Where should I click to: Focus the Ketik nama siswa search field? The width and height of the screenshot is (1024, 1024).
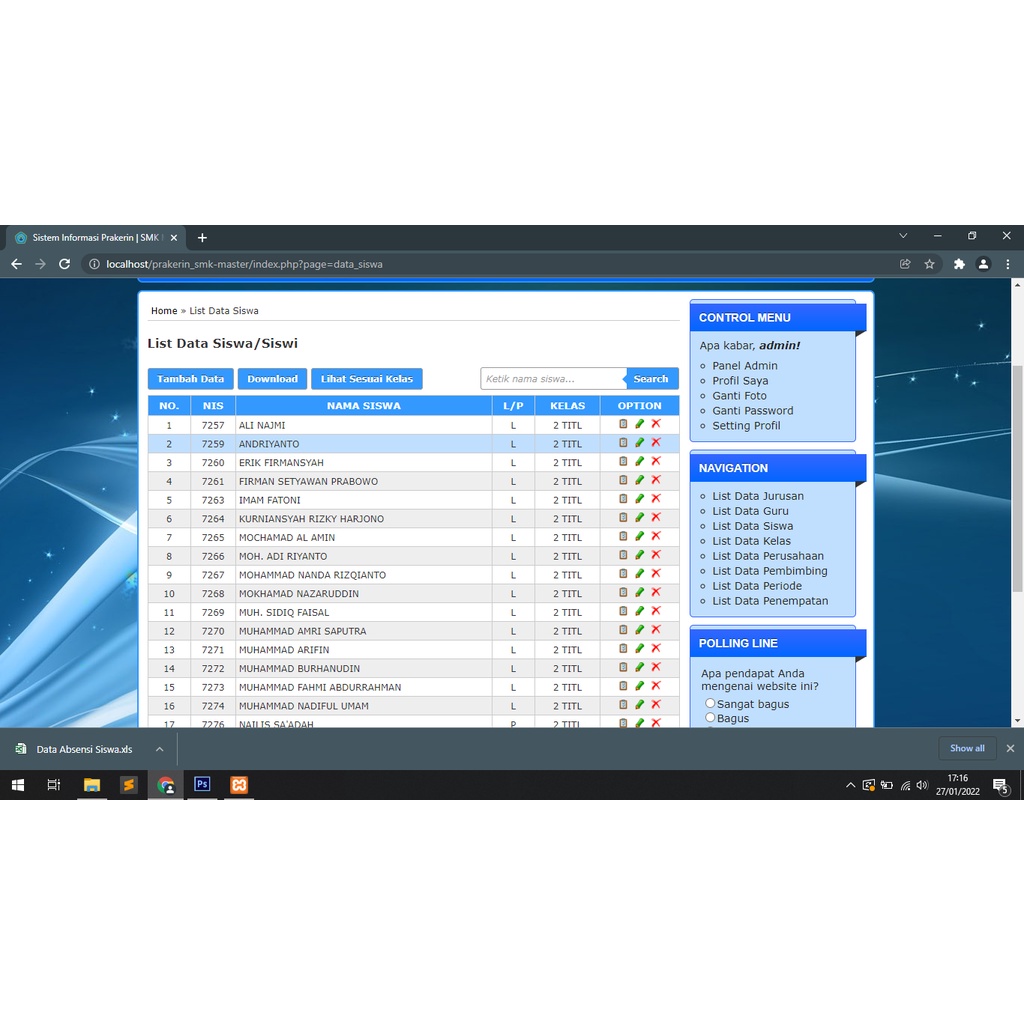tap(552, 379)
